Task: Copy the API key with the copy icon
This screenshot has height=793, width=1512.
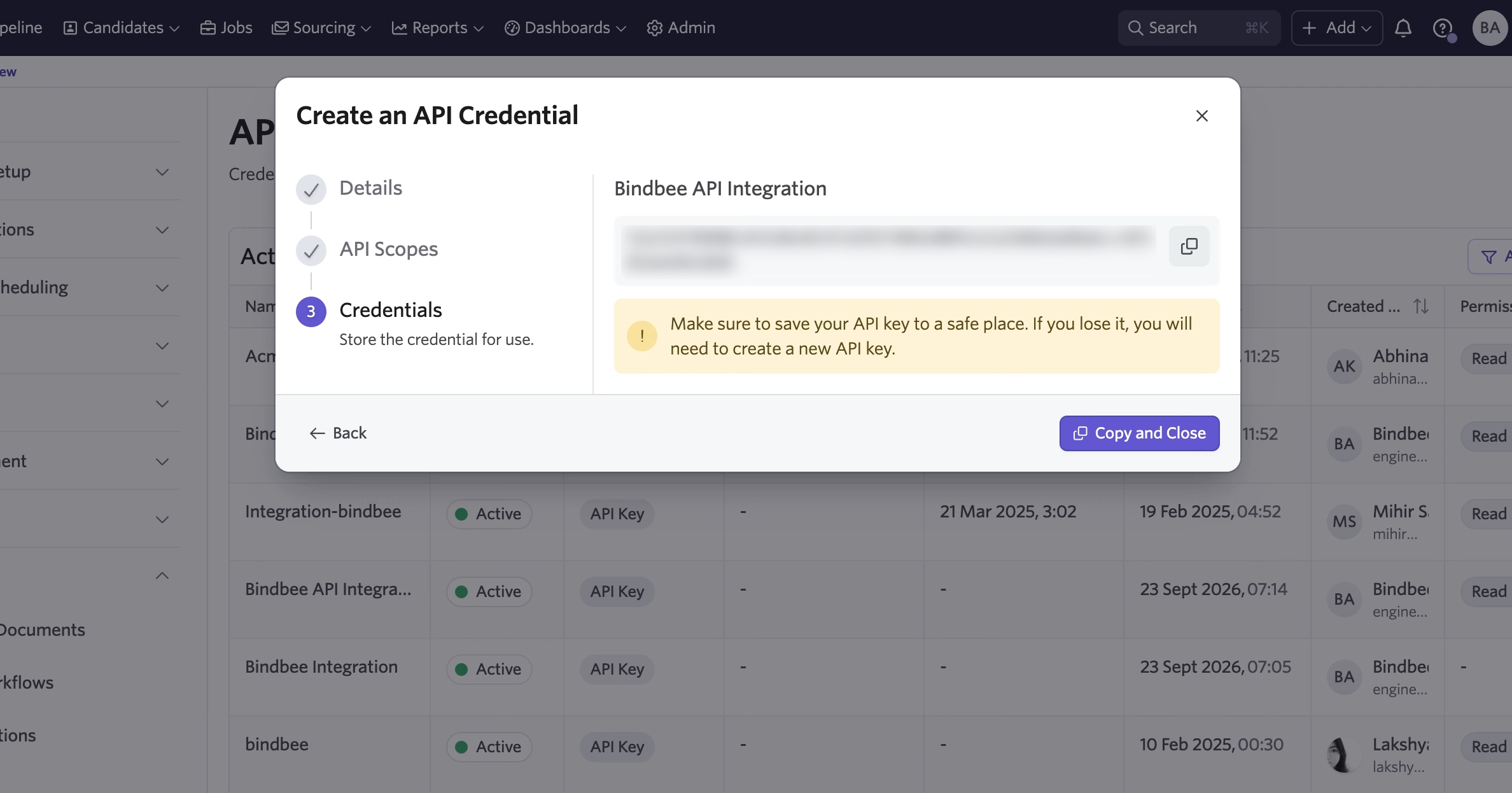Action: click(x=1189, y=246)
